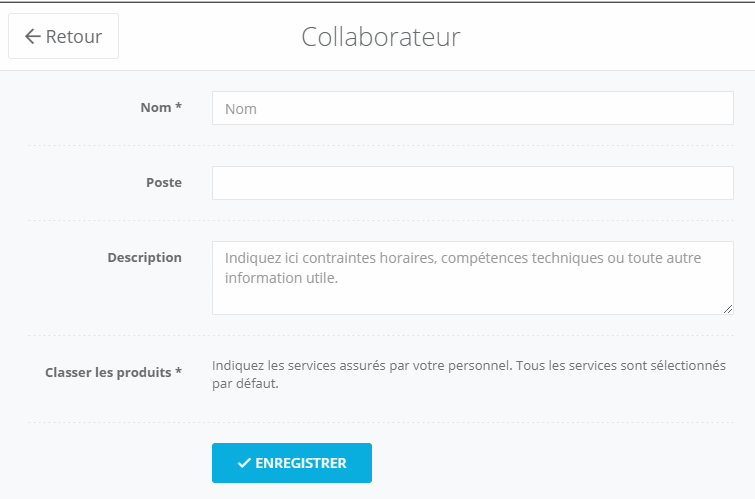Click the word Retour in the header
Viewport: 755px width, 499px height.
pos(74,37)
